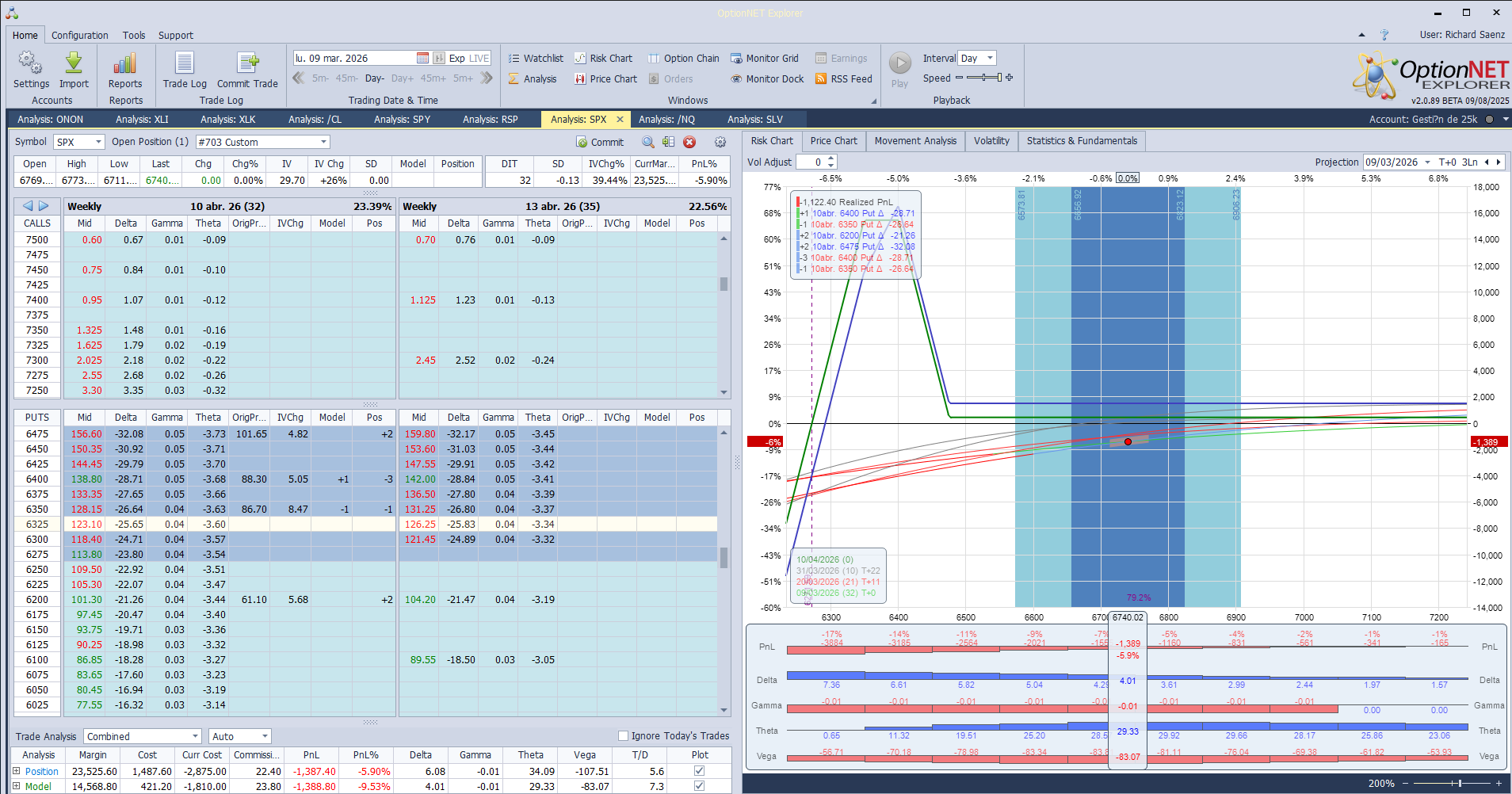Increase playback speed with plus icon
Viewport: 1512px width, 794px height.
[x=1010, y=78]
